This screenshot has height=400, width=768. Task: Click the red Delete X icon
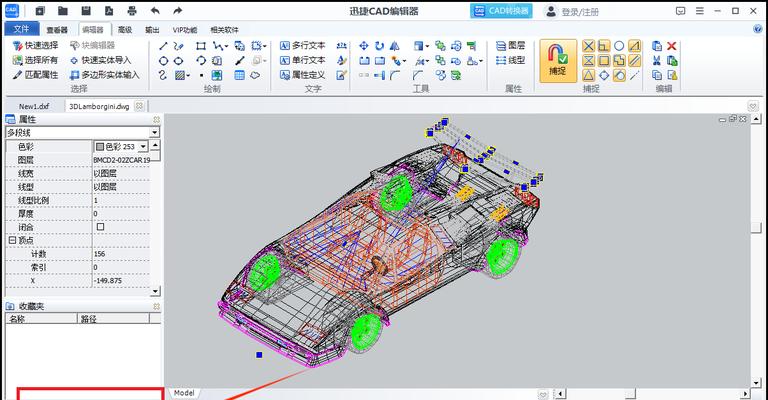coord(672,46)
